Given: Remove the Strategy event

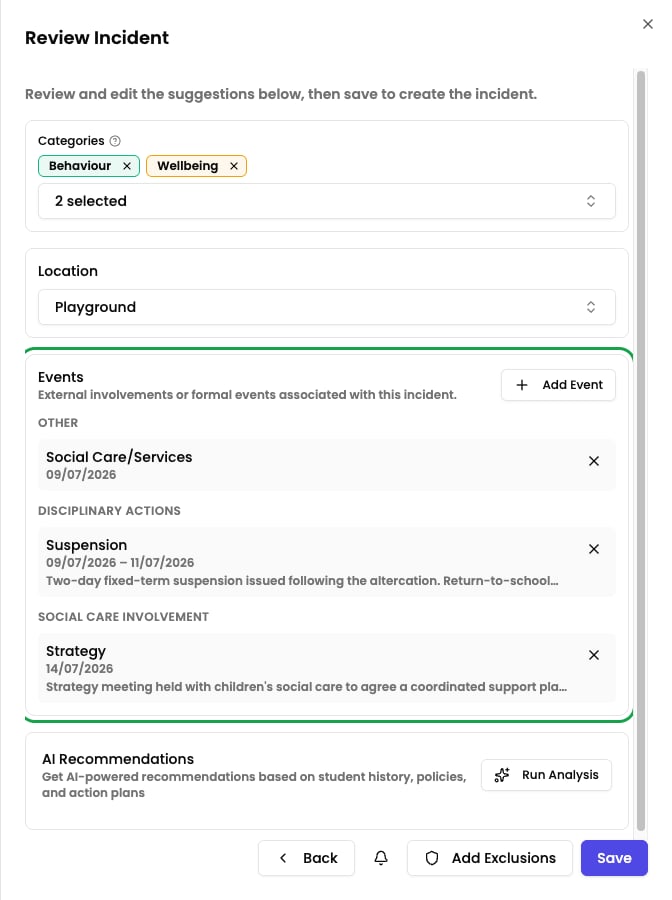Looking at the screenshot, I should (x=593, y=655).
